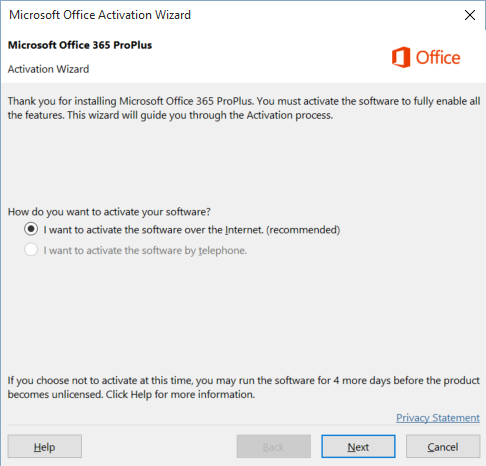This screenshot has width=486, height=466.
Task: Click the separator line above the buttons
Action: 244,425
